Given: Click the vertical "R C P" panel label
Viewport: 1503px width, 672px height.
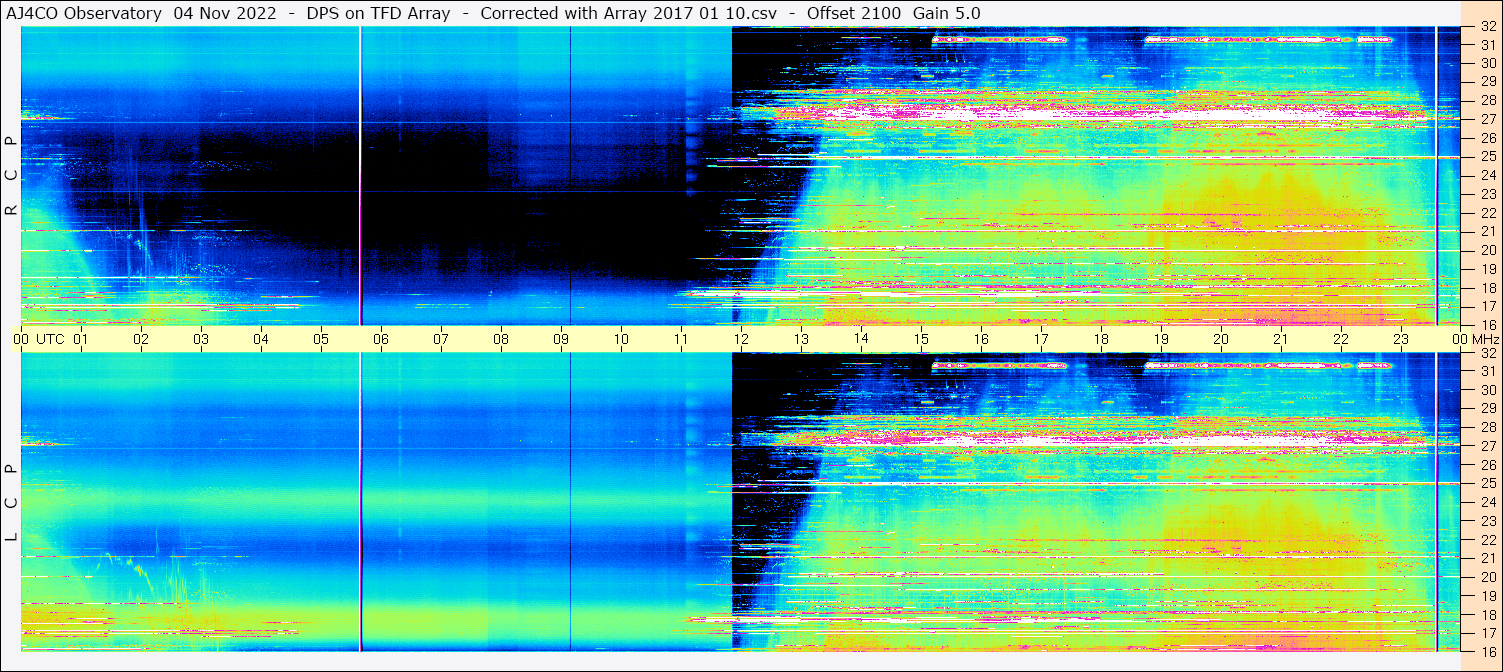Looking at the screenshot, I should (11, 176).
